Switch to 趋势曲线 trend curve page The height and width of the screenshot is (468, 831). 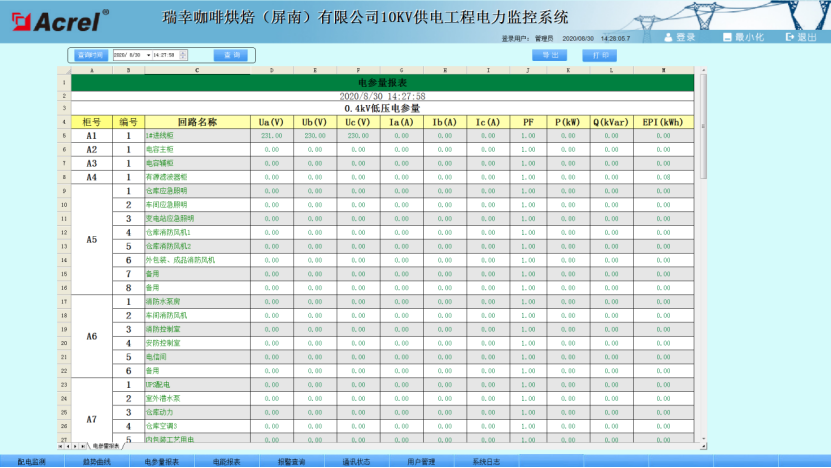(97, 462)
